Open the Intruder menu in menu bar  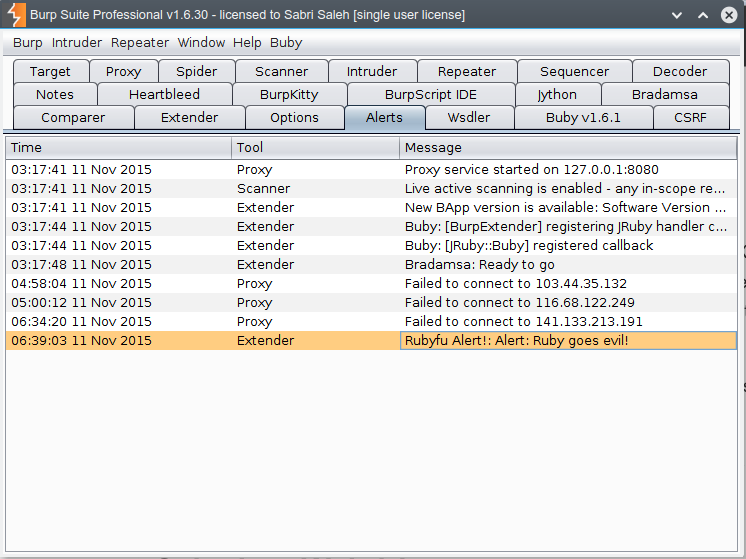coord(76,43)
